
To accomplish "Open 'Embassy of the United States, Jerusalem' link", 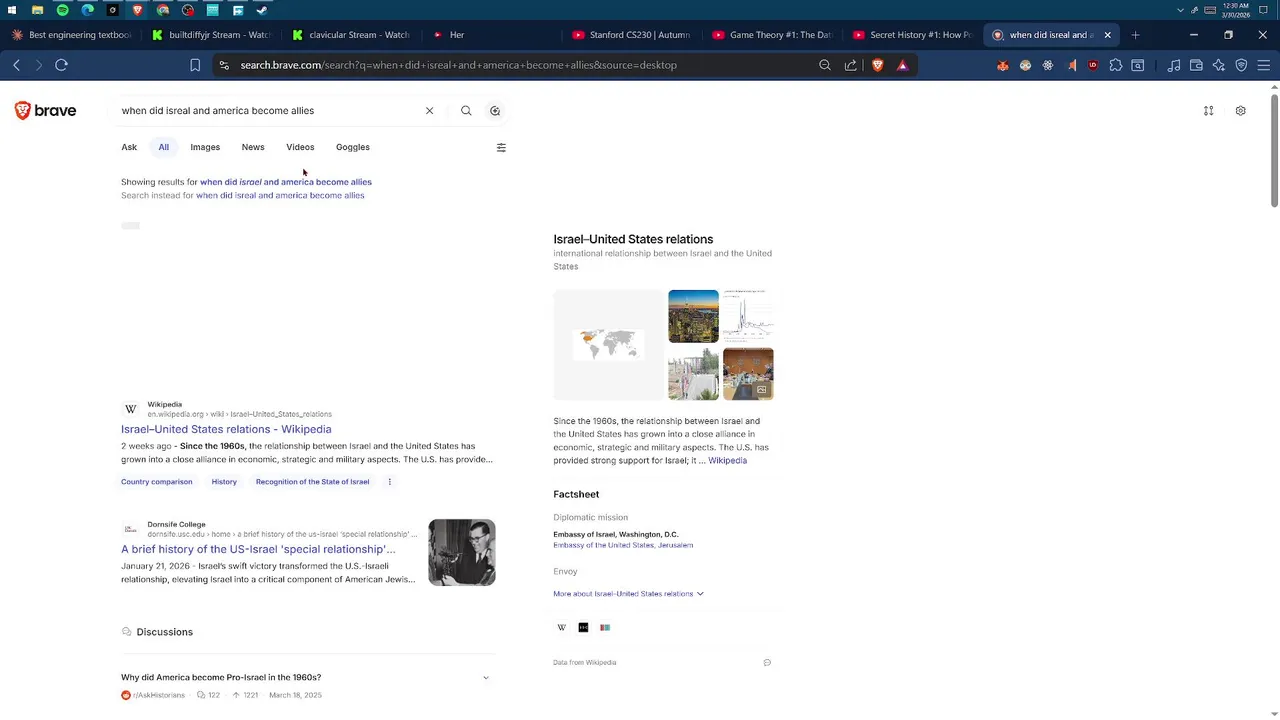I will click(623, 545).
